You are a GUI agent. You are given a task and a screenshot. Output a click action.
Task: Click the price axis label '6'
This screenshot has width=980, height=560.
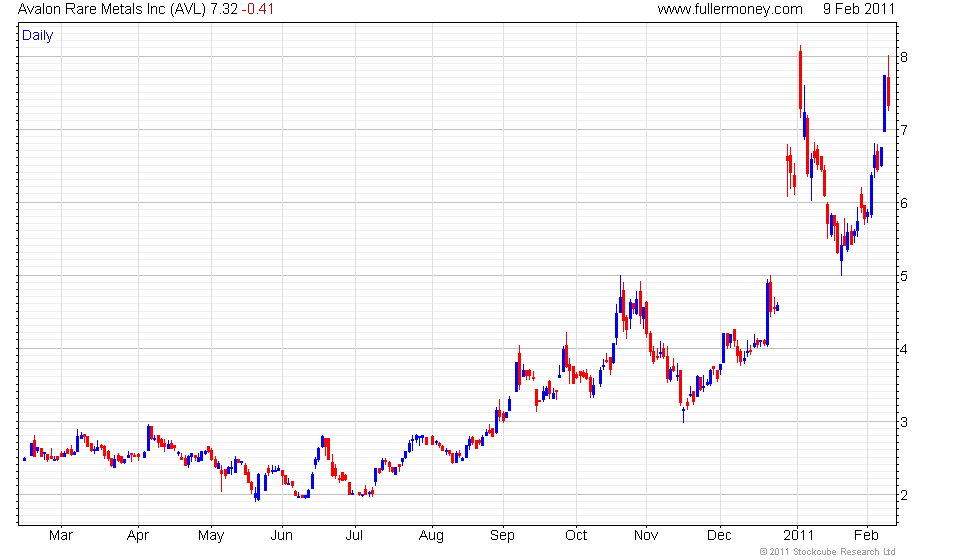click(x=904, y=204)
